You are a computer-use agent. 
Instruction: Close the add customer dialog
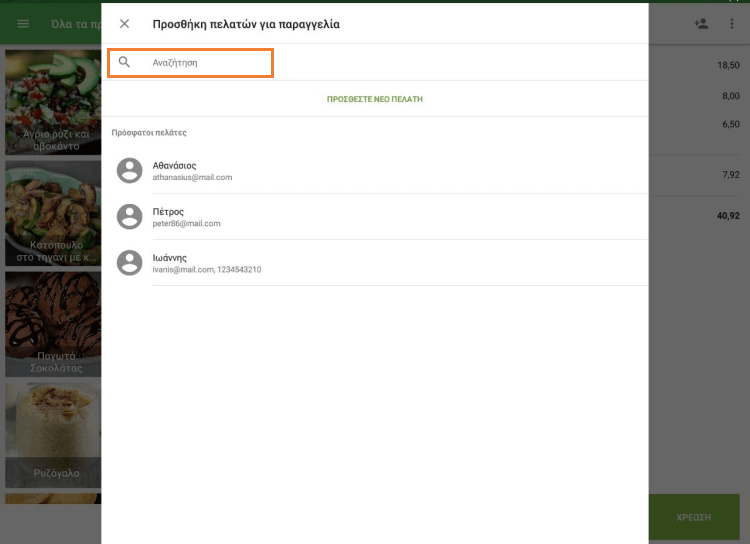coord(124,24)
